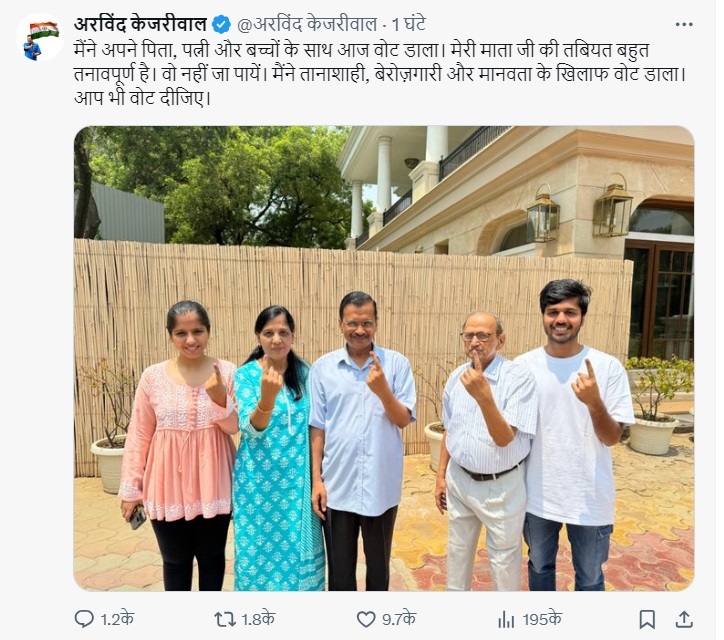The image size is (724, 640).
Task: View analytics bar chart icon
Action: tap(506, 620)
